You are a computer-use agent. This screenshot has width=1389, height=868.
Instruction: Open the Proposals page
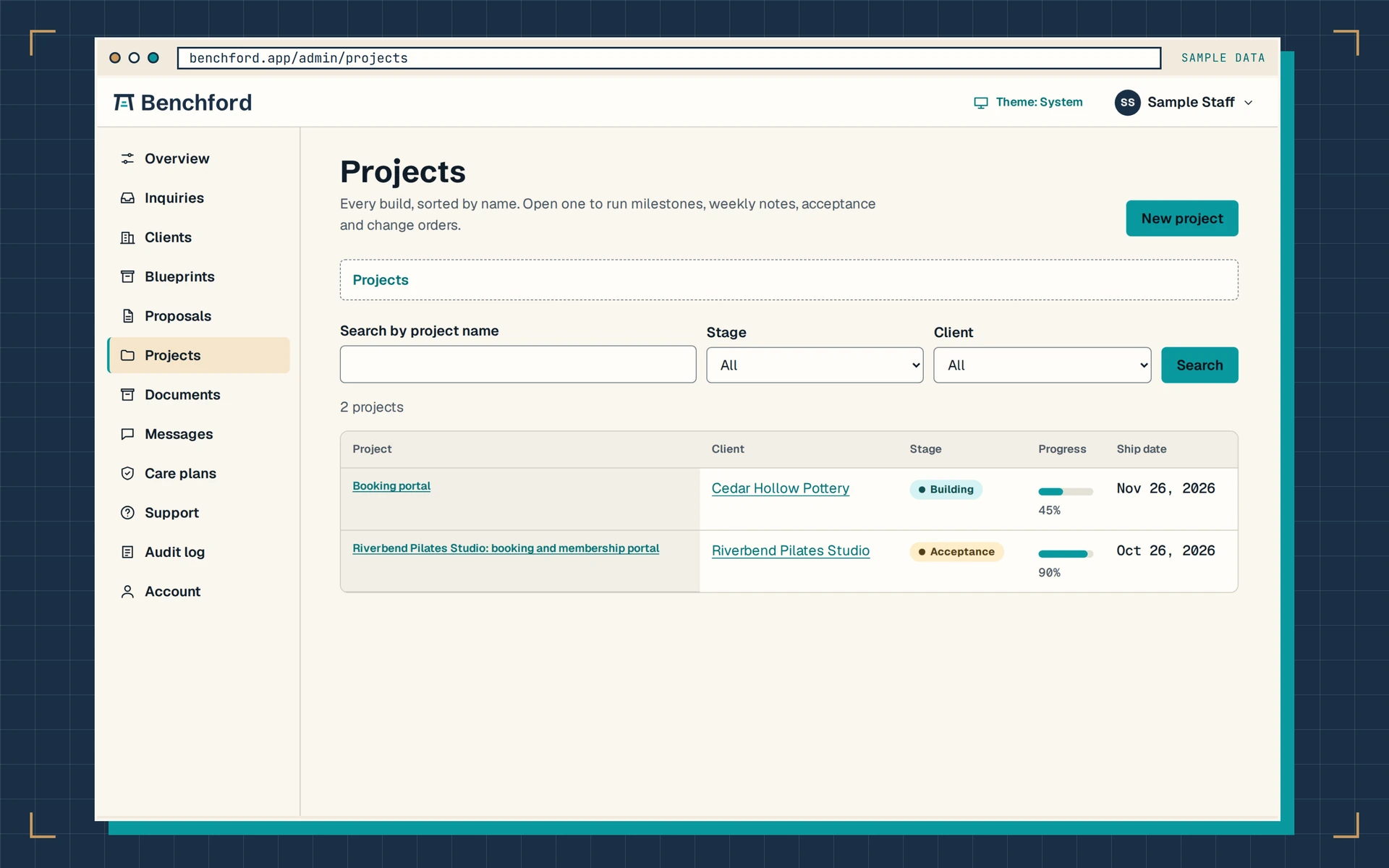click(x=198, y=316)
